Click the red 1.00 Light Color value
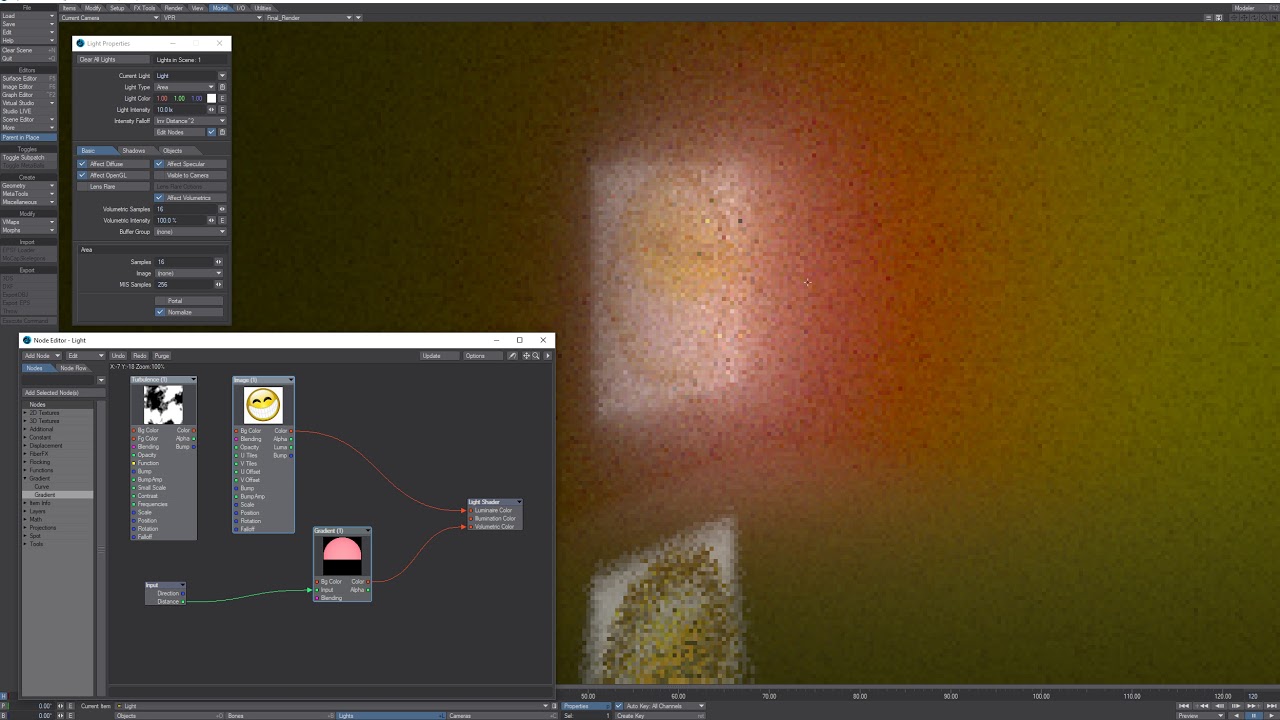The height and width of the screenshot is (720, 1280). [162, 98]
